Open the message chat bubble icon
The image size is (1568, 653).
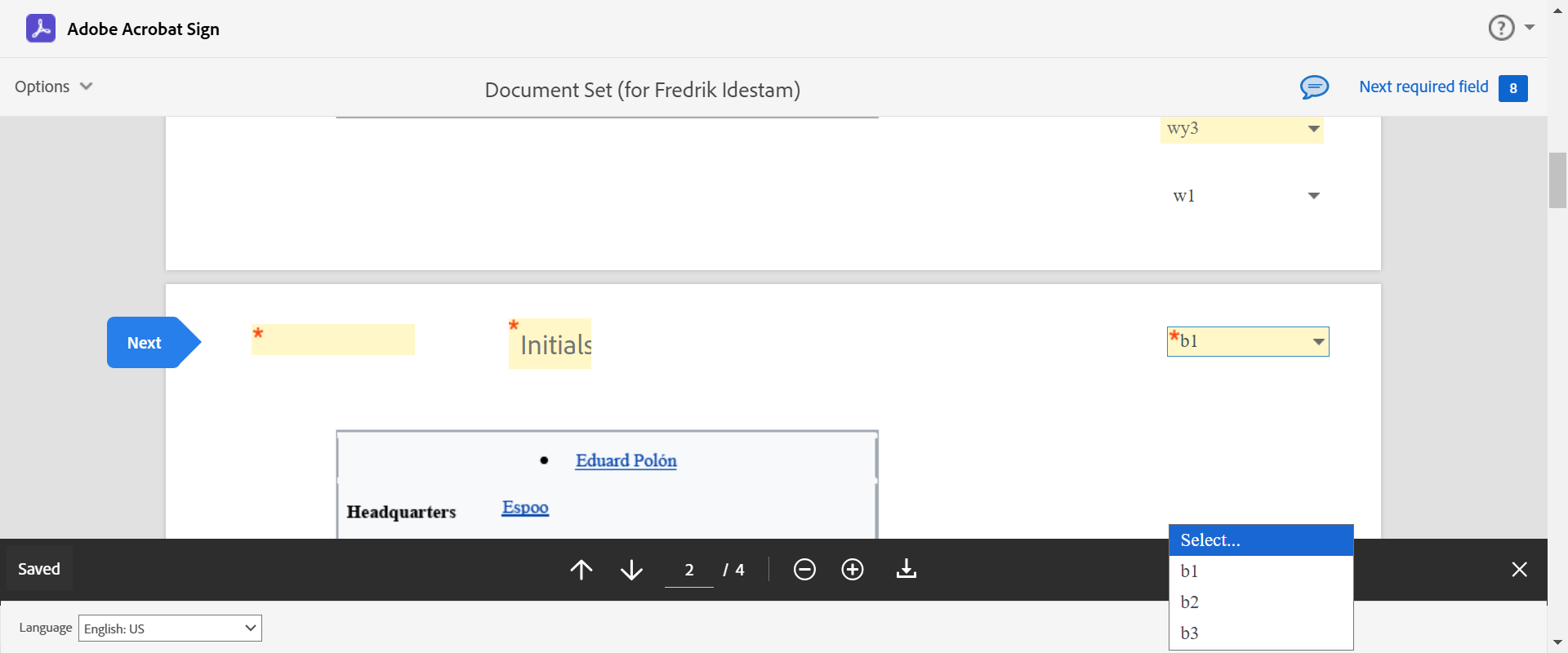click(x=1314, y=87)
